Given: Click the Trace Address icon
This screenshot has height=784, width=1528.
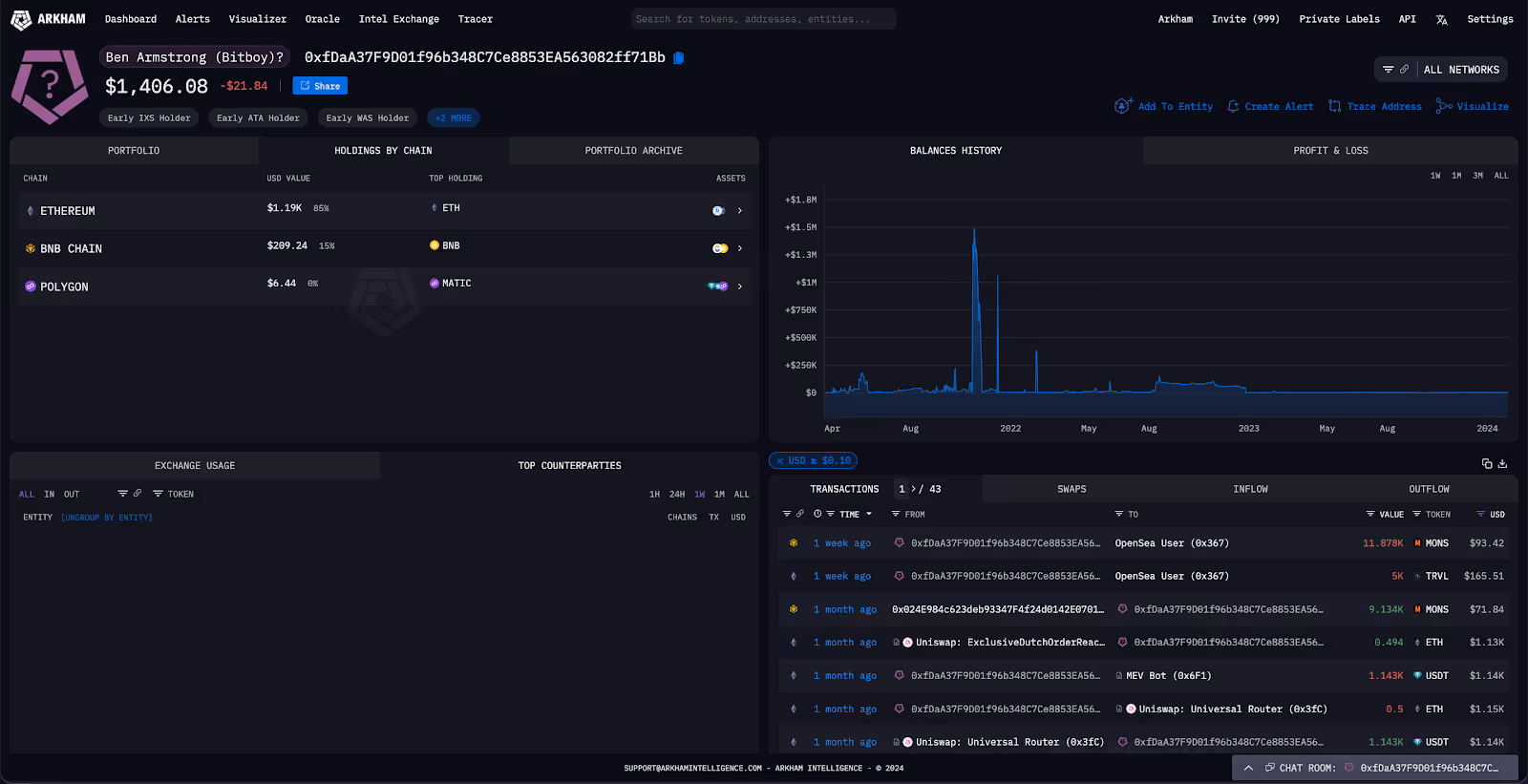Looking at the screenshot, I should coord(1335,107).
